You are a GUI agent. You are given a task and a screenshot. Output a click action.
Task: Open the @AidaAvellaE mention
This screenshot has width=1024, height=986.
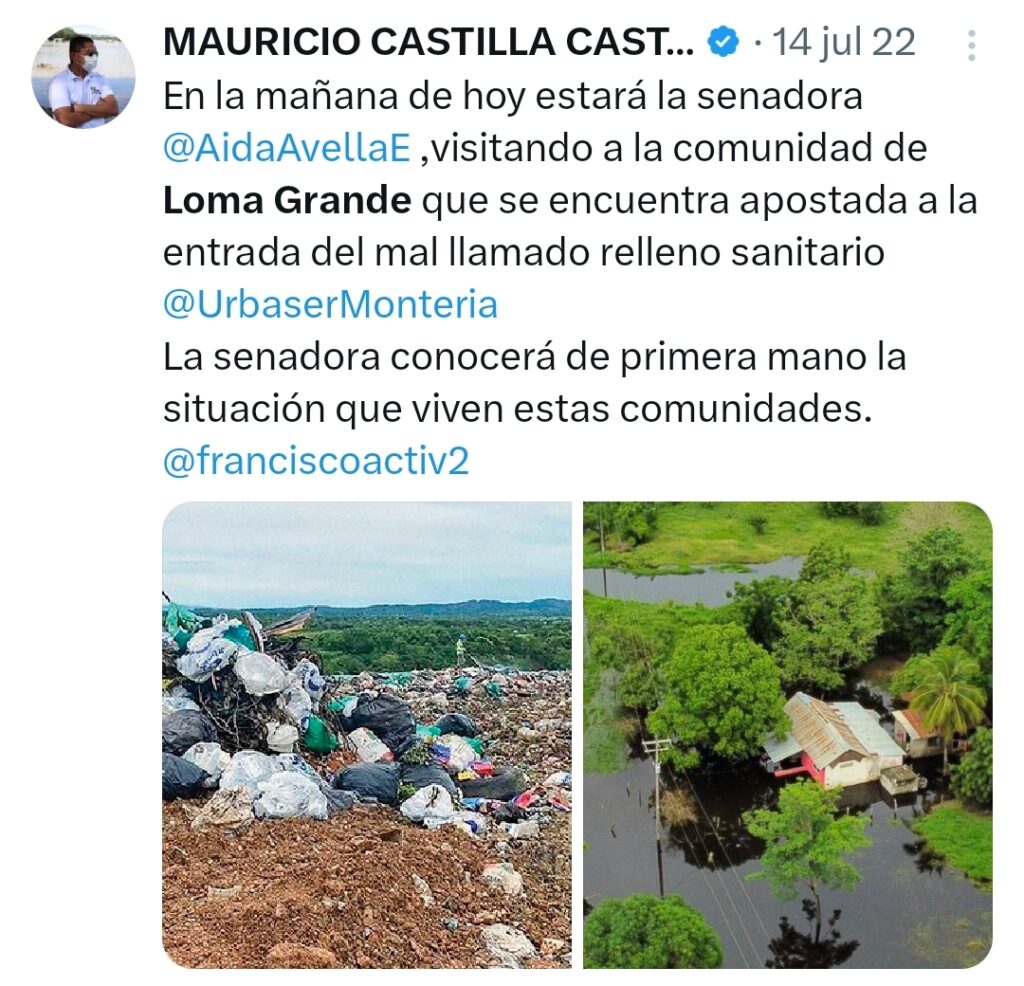coord(287,148)
